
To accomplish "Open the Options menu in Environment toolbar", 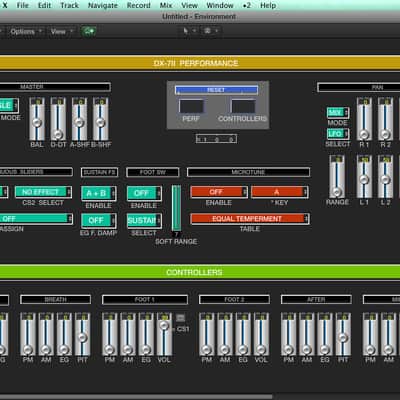I will click(x=25, y=32).
